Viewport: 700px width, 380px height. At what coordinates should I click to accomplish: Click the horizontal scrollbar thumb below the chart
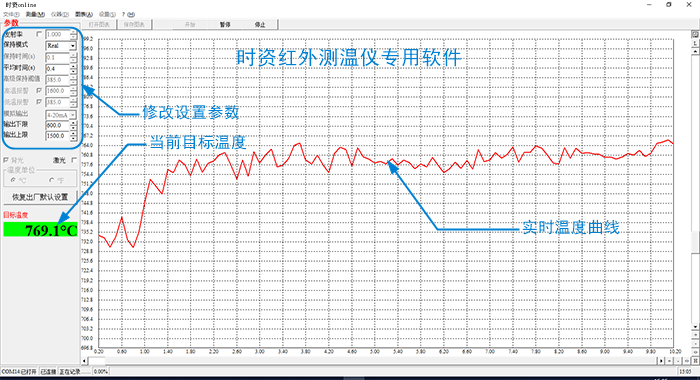(97, 360)
